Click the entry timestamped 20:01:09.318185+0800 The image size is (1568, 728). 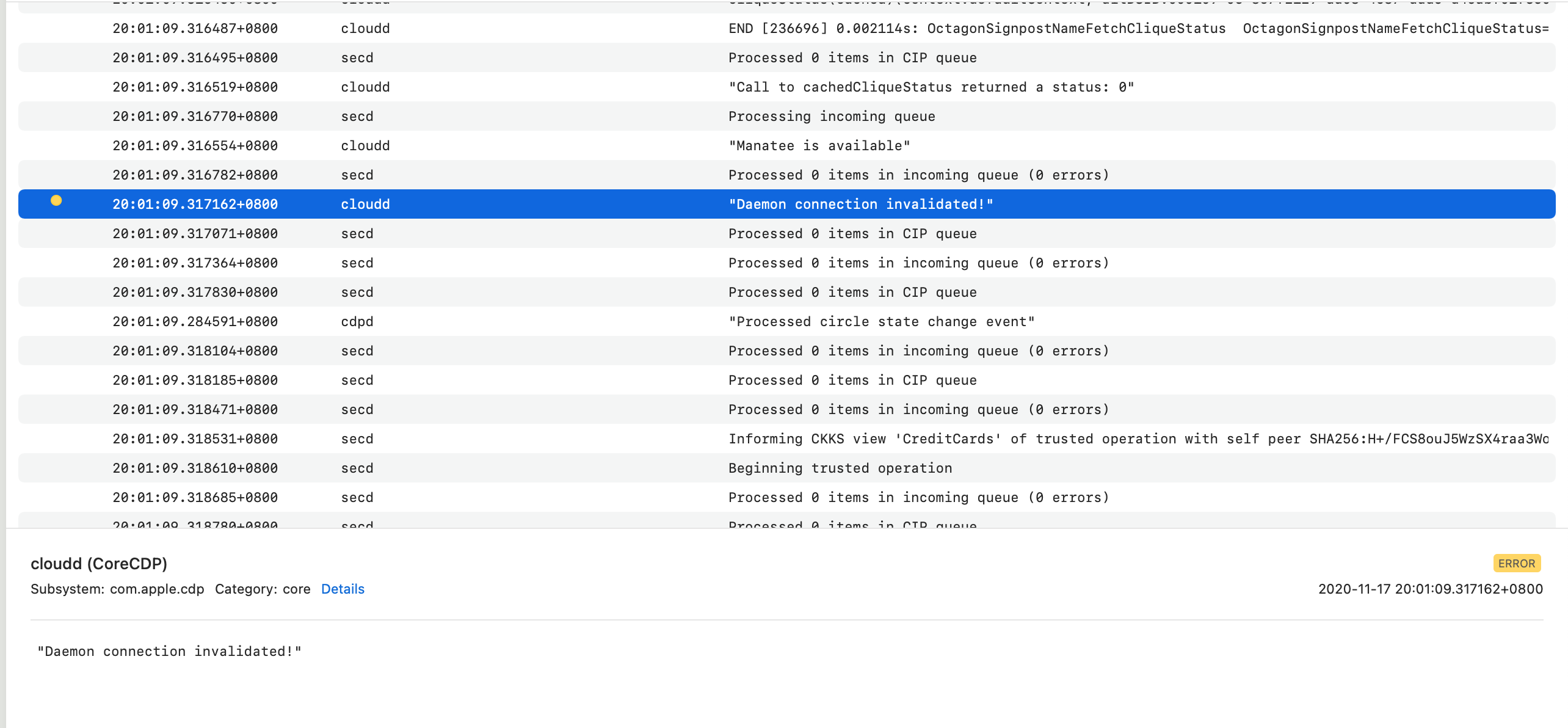tap(195, 380)
